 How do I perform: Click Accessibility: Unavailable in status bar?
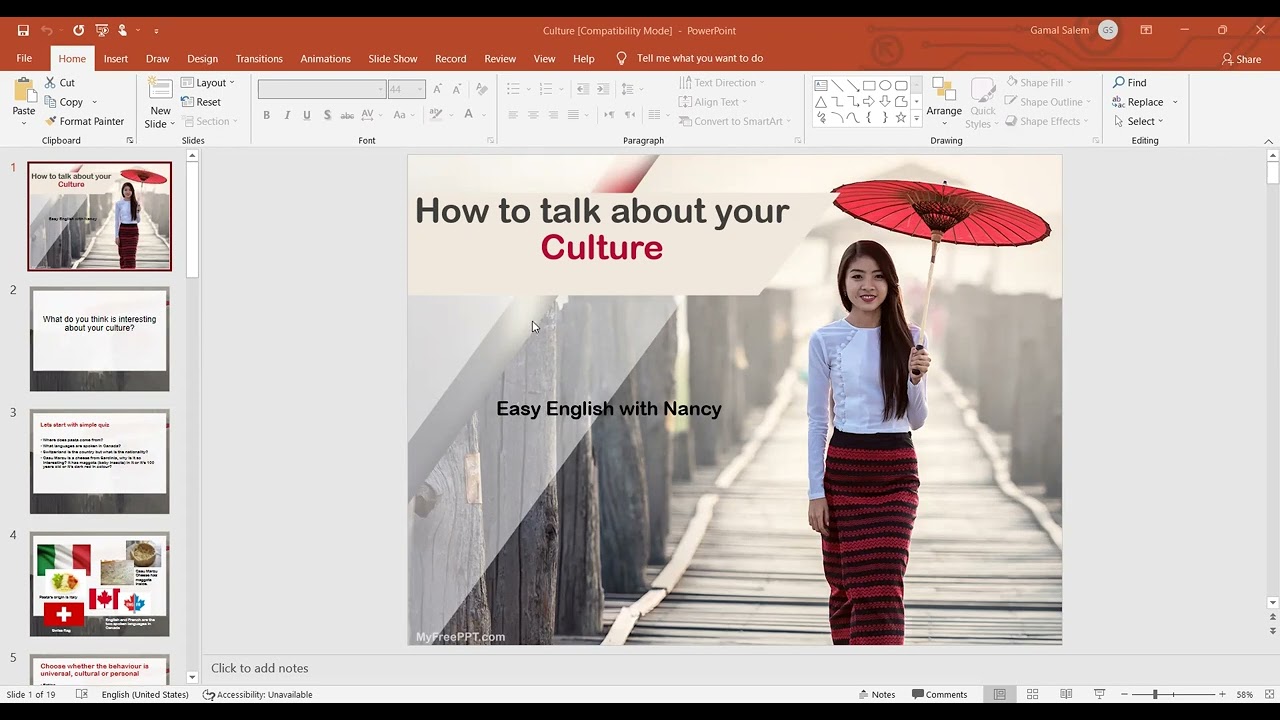[x=258, y=694]
